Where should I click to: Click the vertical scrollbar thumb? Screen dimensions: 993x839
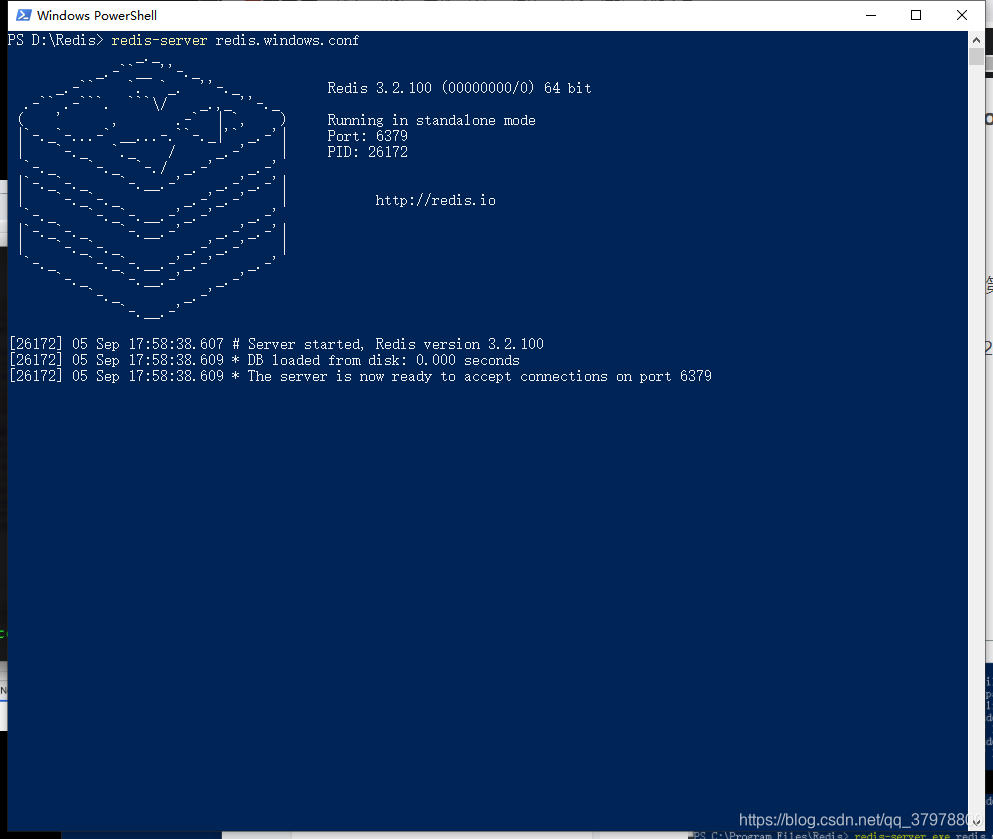tap(976, 57)
